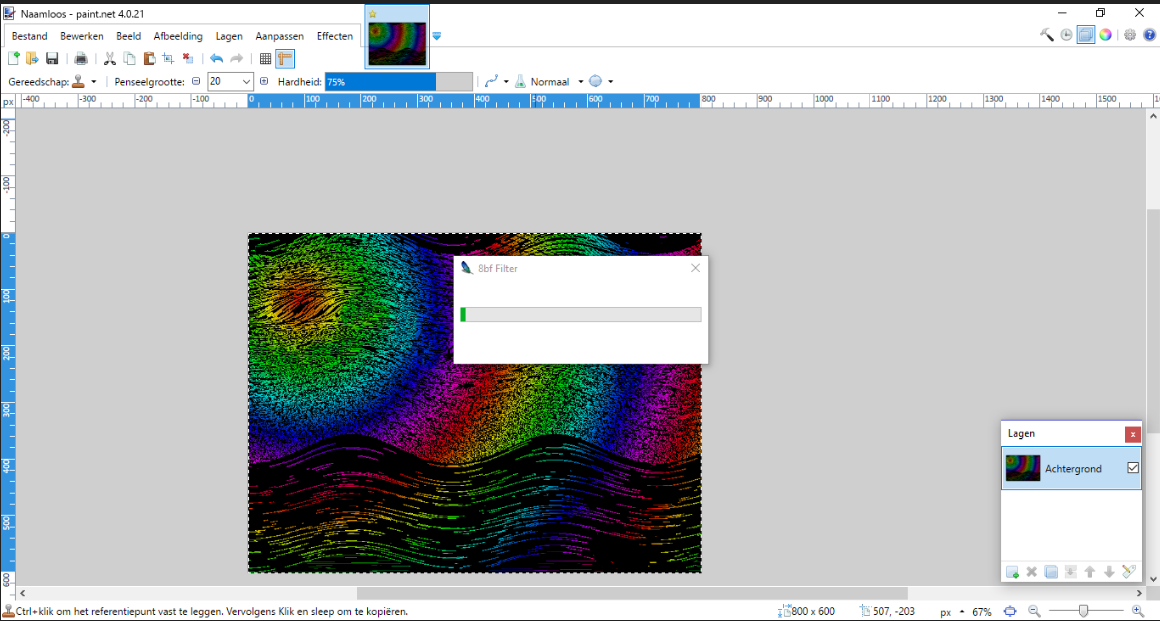
Task: Open the Effecten menu
Action: coord(335,36)
